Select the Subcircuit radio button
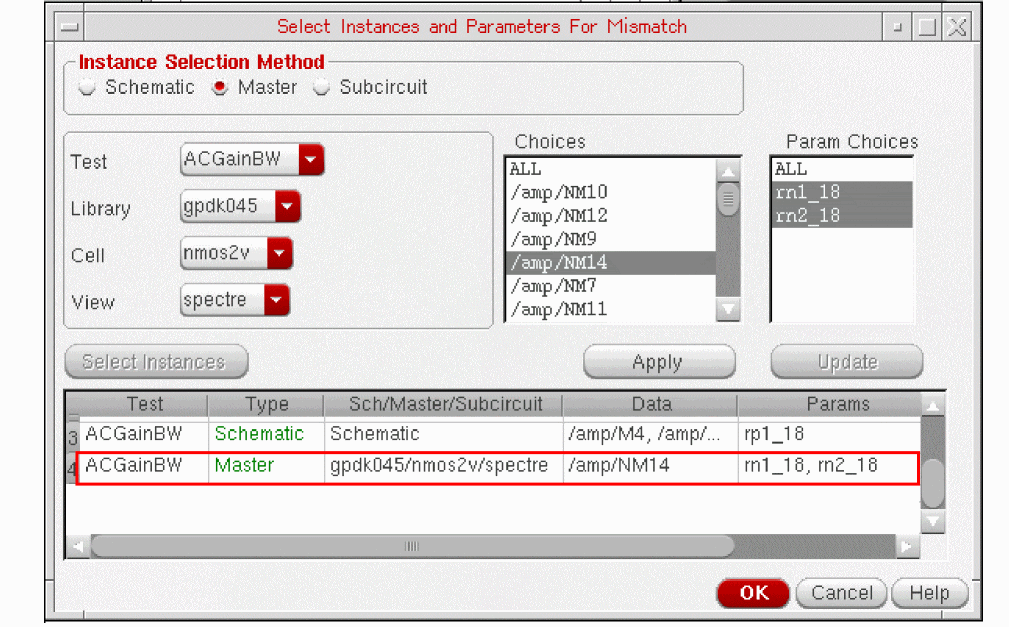The height and width of the screenshot is (627, 1009). coord(321,88)
